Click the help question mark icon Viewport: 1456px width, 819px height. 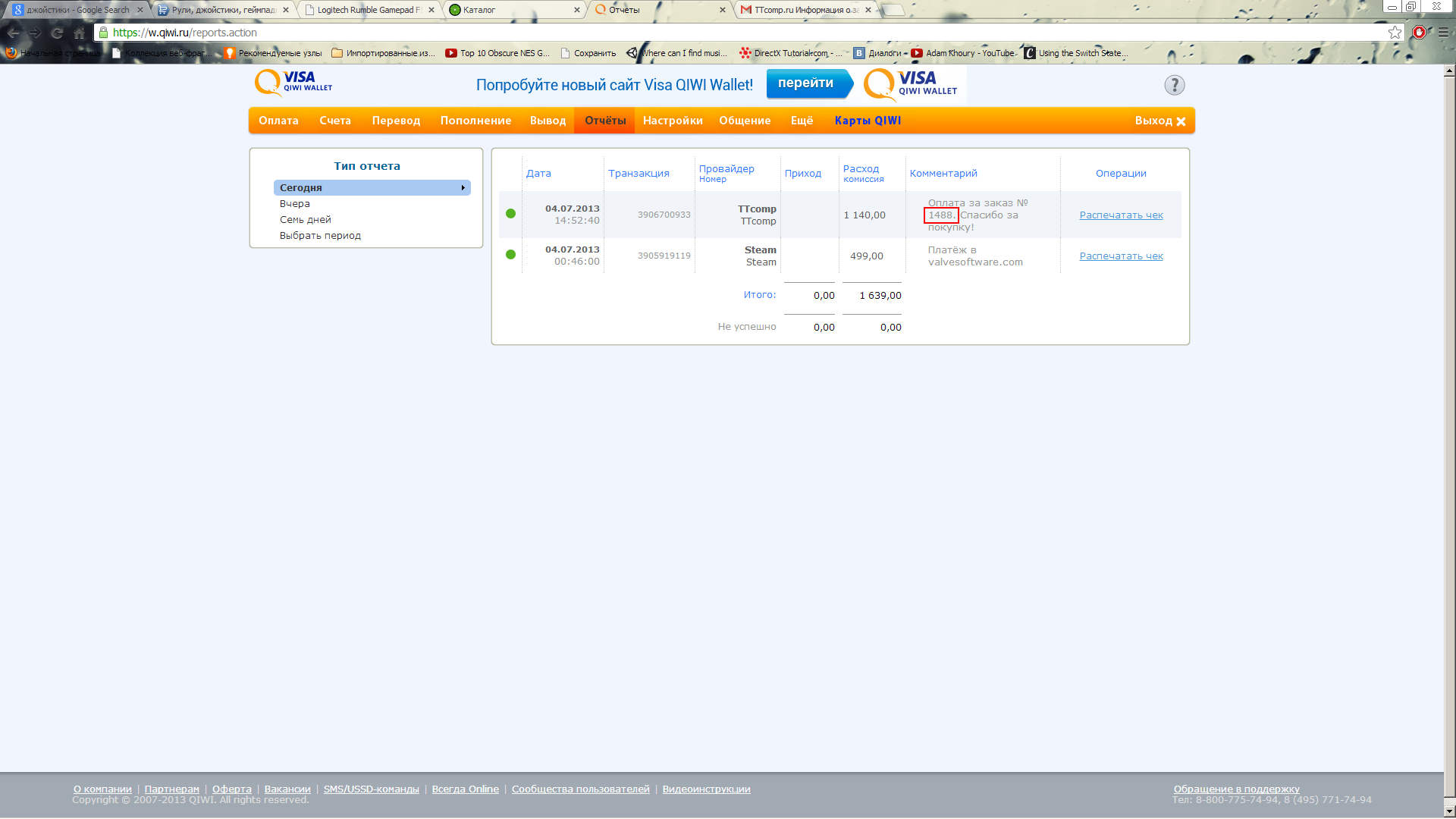[x=1174, y=85]
